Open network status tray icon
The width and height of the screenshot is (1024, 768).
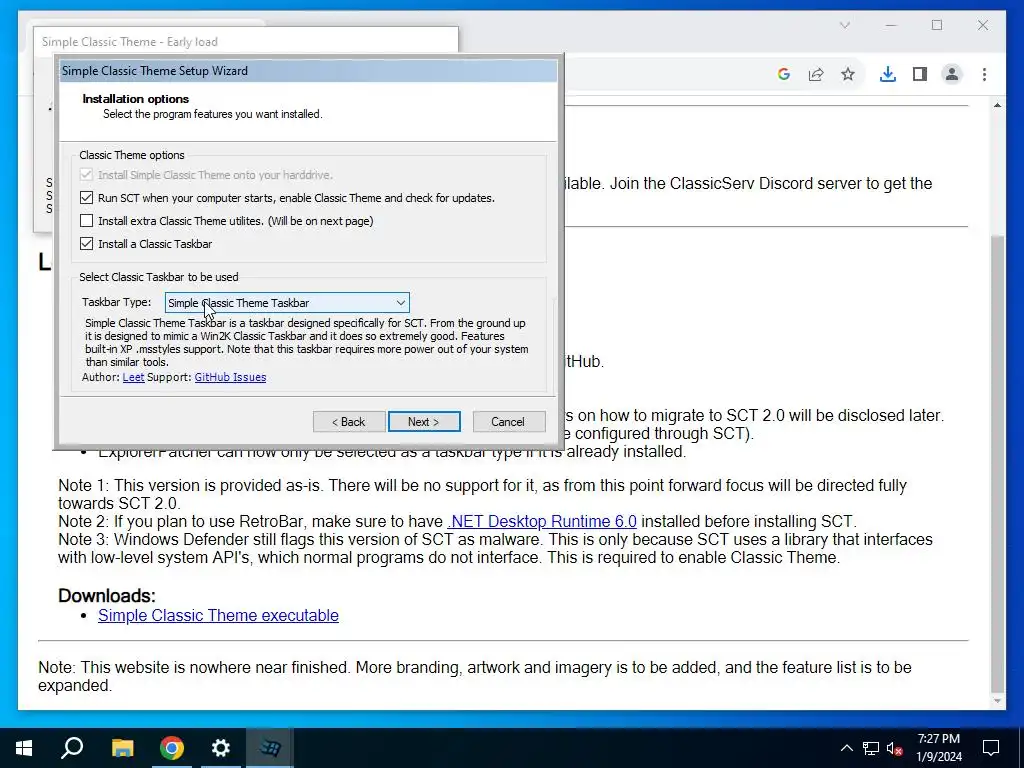click(871, 748)
